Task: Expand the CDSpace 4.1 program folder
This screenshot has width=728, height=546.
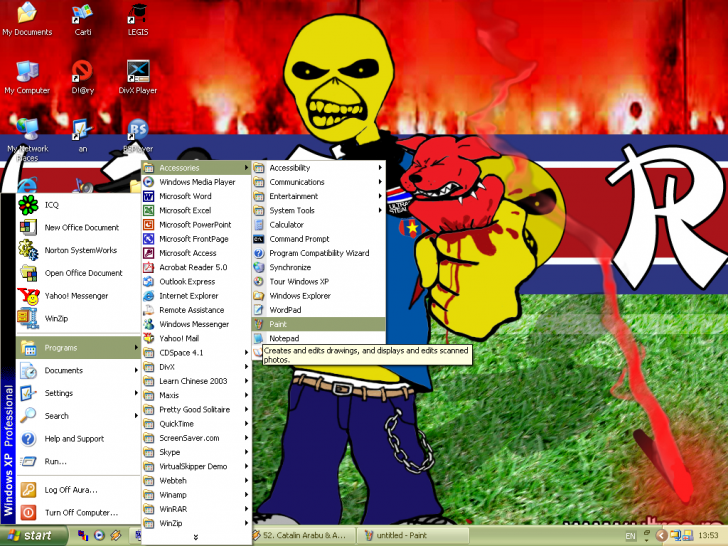Action: point(196,353)
